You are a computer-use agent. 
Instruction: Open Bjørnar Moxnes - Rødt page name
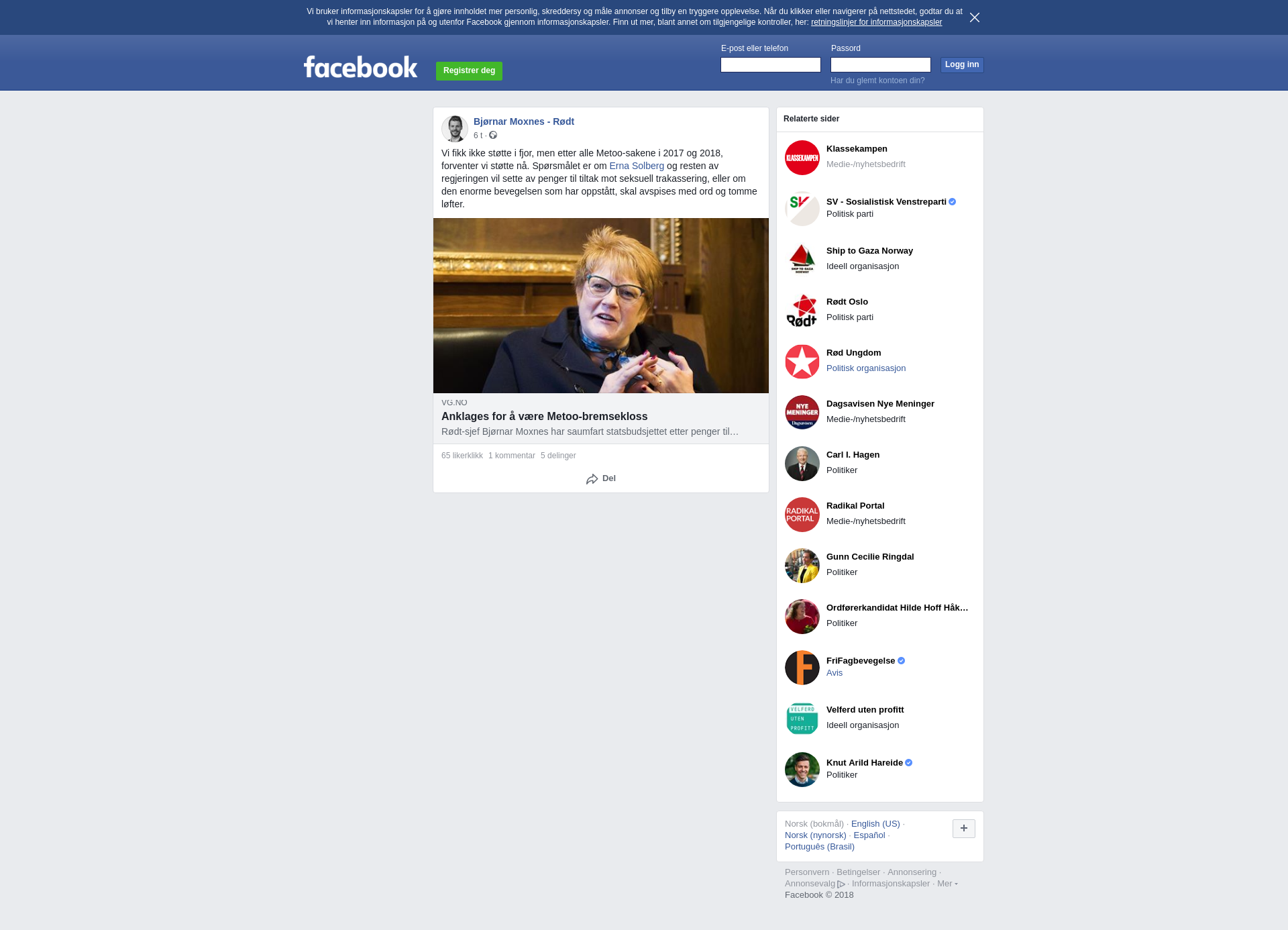click(x=524, y=121)
